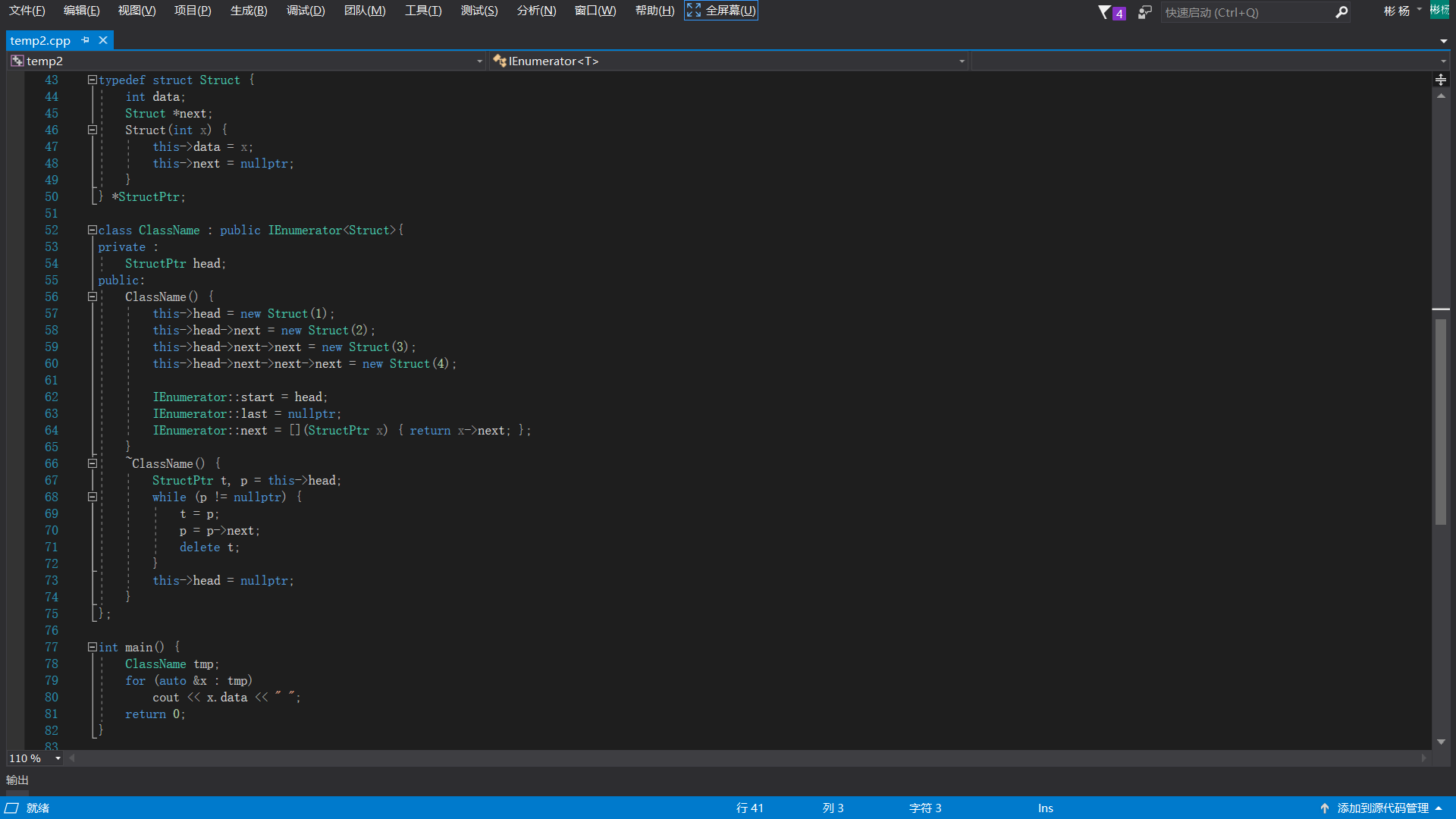Open the send feedback icon
Image resolution: width=1456 pixels, height=819 pixels.
coord(1145,12)
